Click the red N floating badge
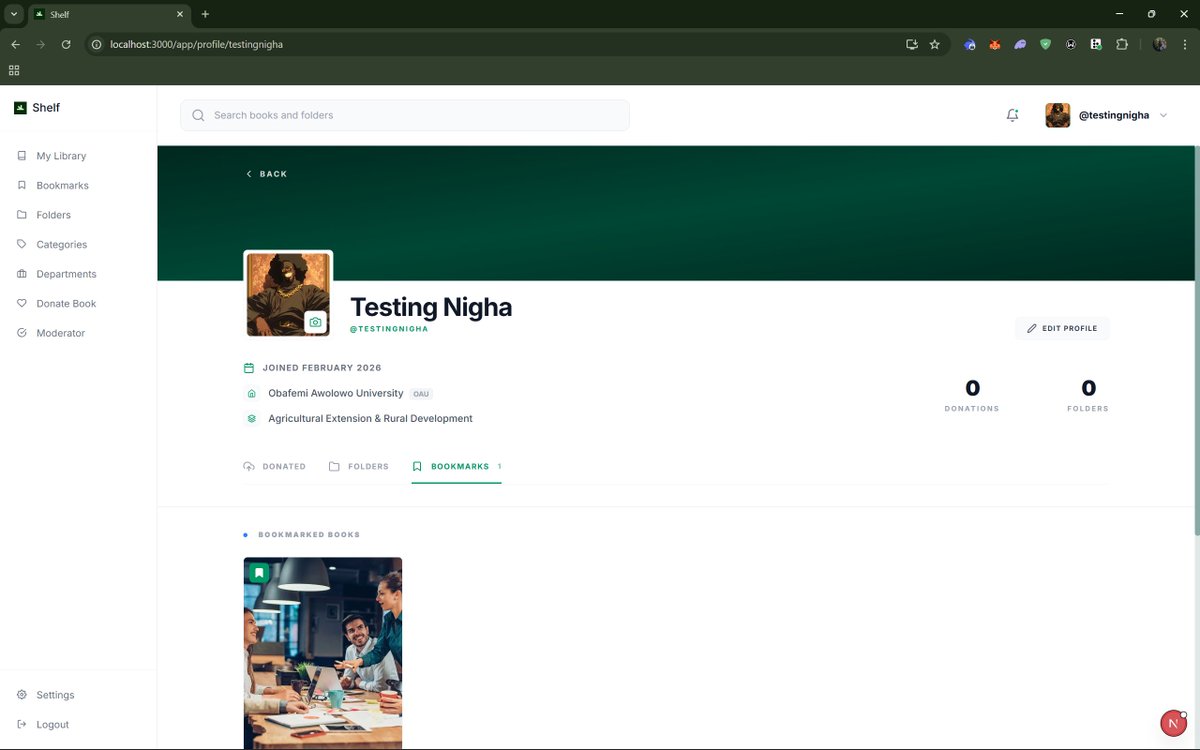Viewport: 1200px width, 750px height. tap(1173, 723)
